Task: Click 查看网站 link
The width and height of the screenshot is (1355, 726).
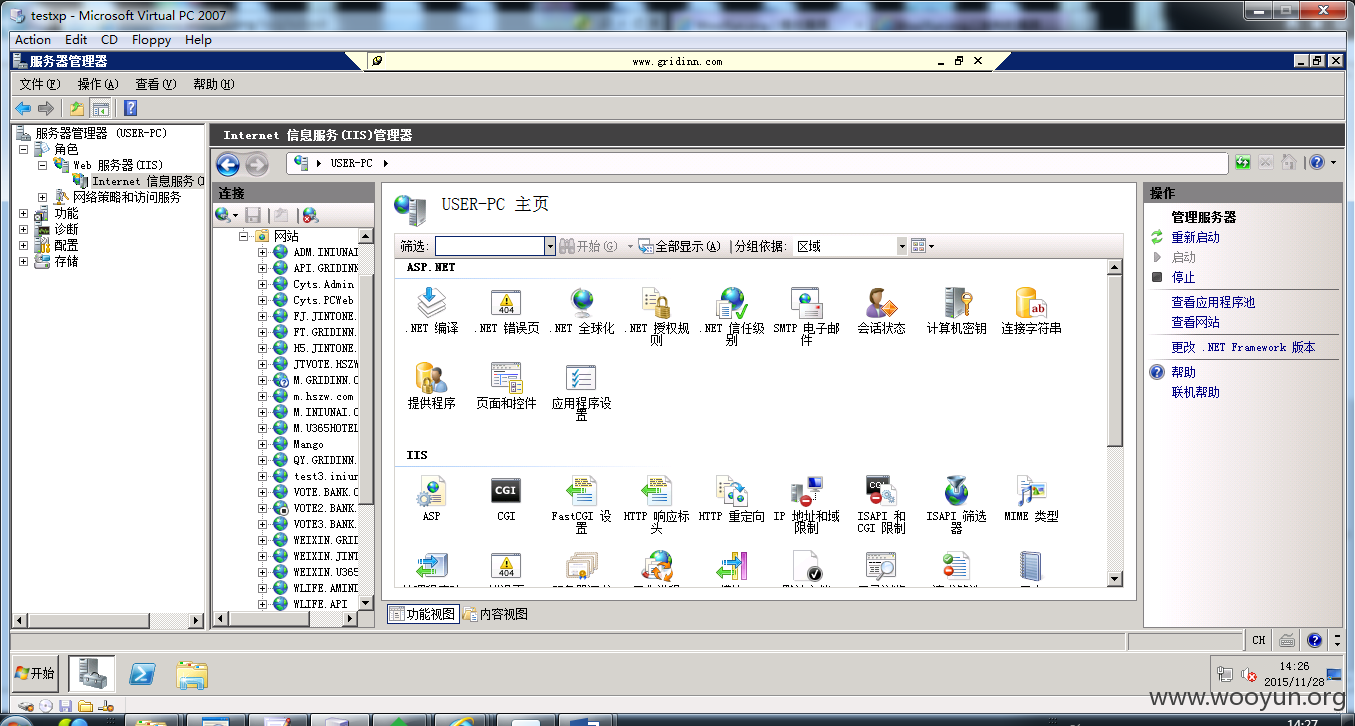Action: 1195,322
